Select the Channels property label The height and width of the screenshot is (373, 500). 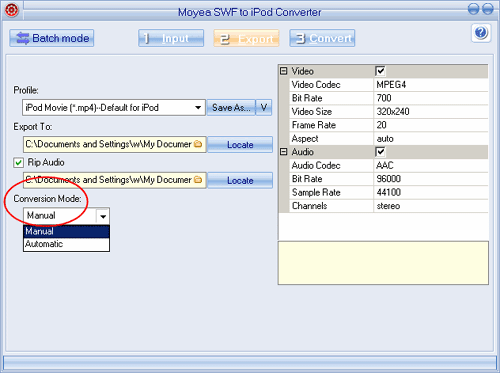pyautogui.click(x=309, y=206)
